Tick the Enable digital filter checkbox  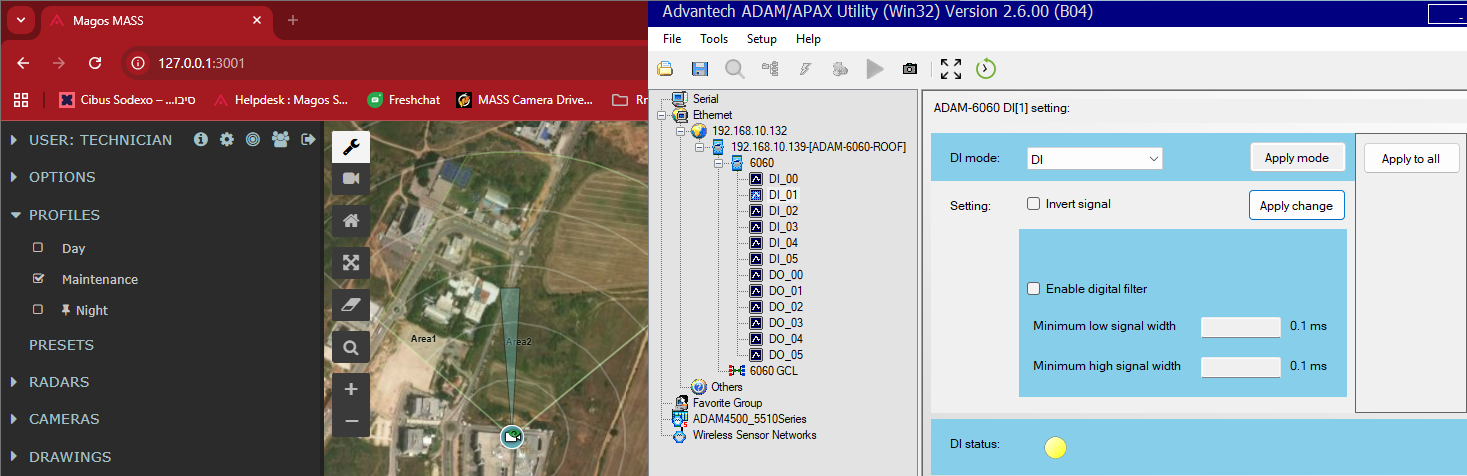[x=1034, y=289]
